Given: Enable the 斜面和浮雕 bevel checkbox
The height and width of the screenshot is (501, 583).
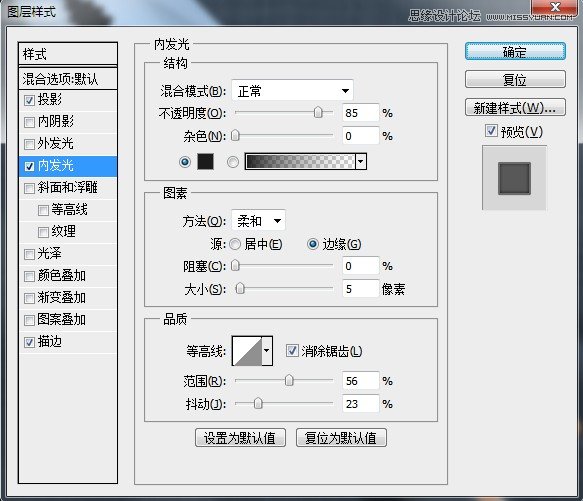Looking at the screenshot, I should (29, 188).
